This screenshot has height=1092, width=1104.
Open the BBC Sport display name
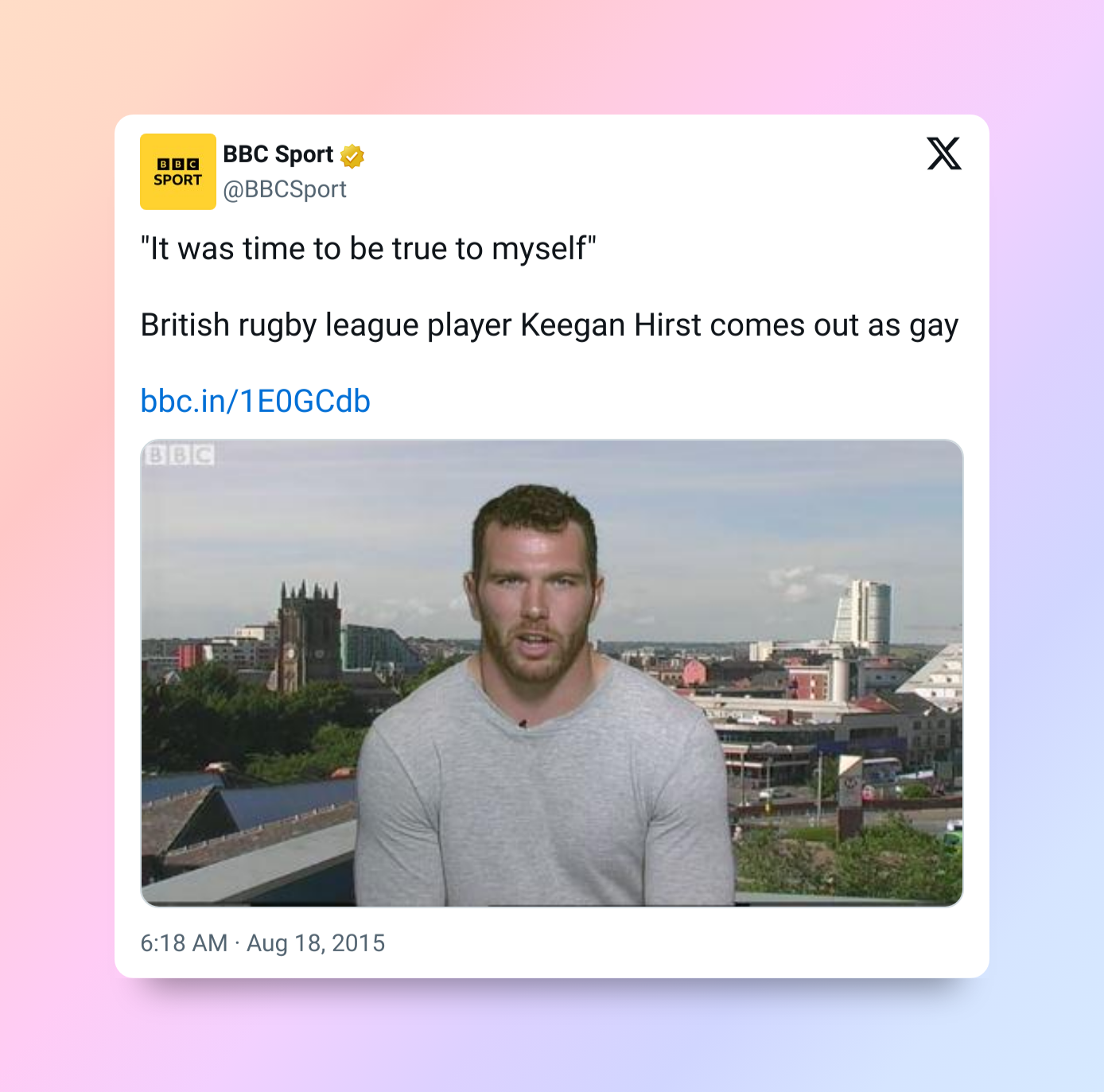pos(278,154)
